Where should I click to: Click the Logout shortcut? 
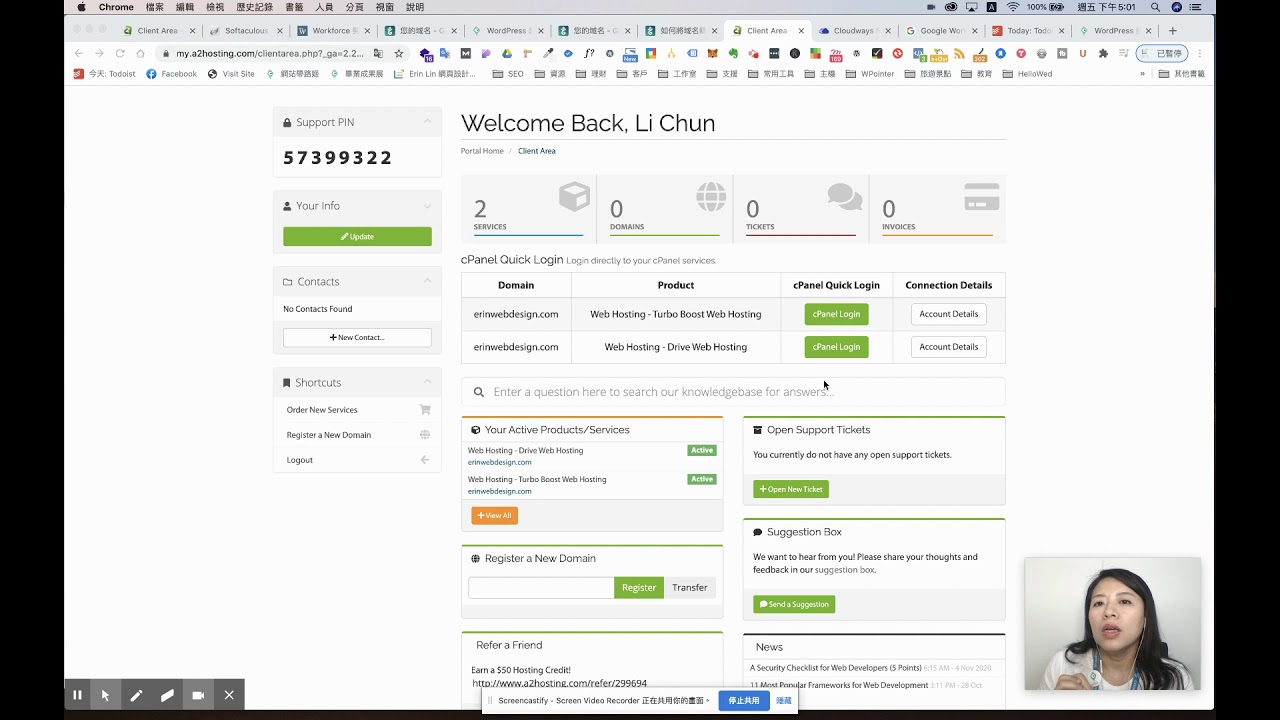(x=300, y=460)
